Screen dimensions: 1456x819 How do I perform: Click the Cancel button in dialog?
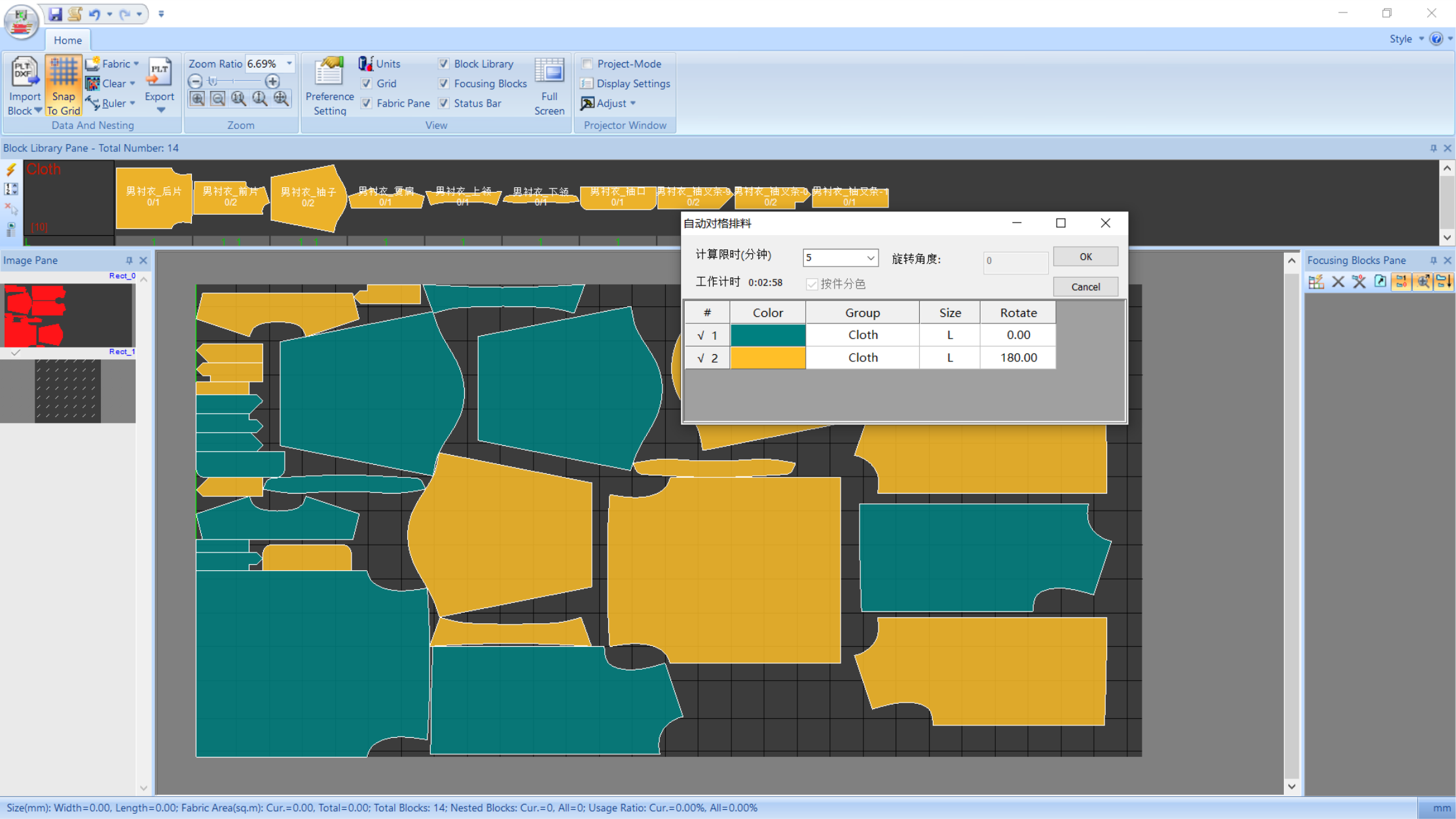[1085, 287]
